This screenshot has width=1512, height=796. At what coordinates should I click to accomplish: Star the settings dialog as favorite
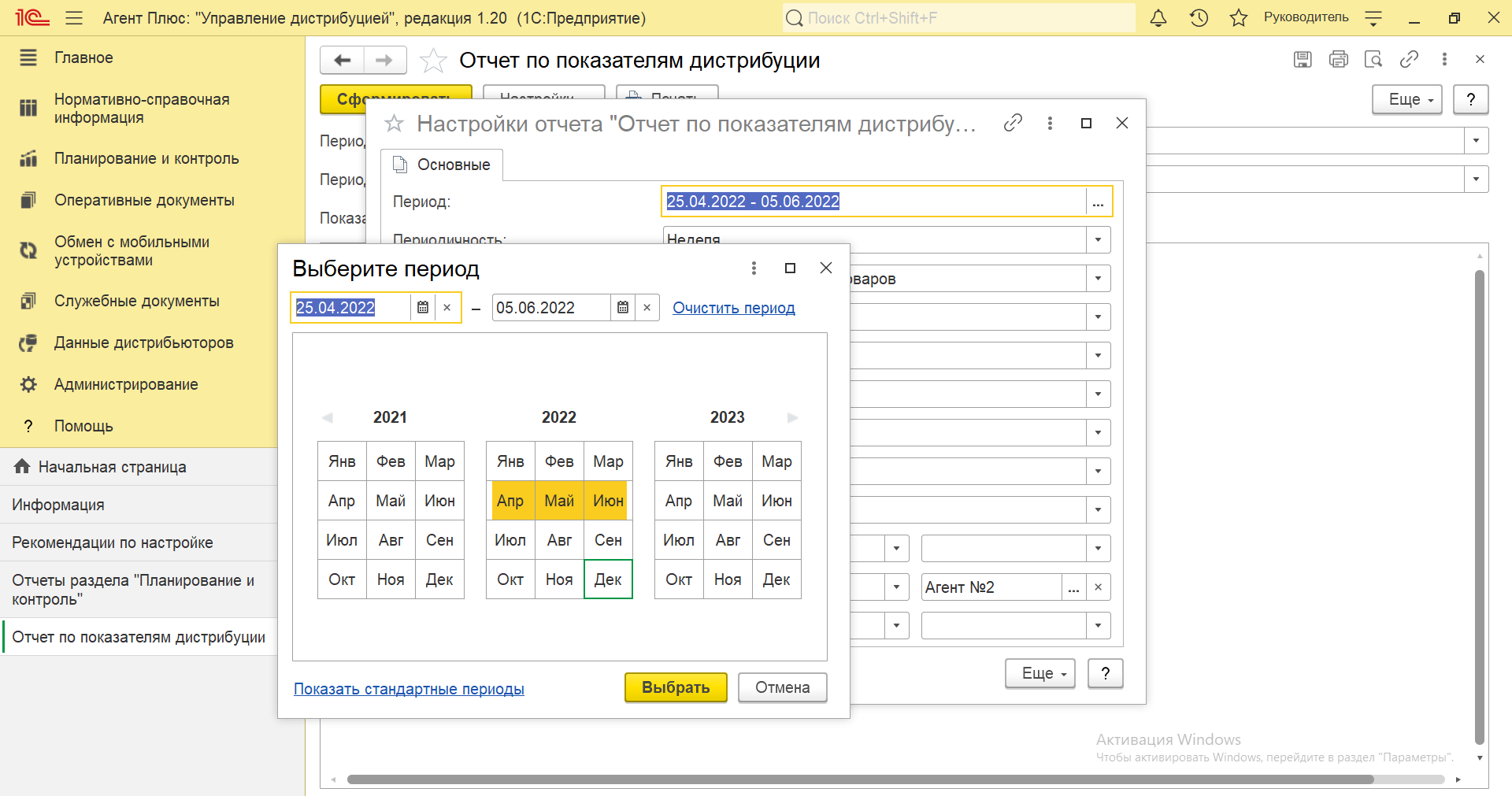point(394,124)
